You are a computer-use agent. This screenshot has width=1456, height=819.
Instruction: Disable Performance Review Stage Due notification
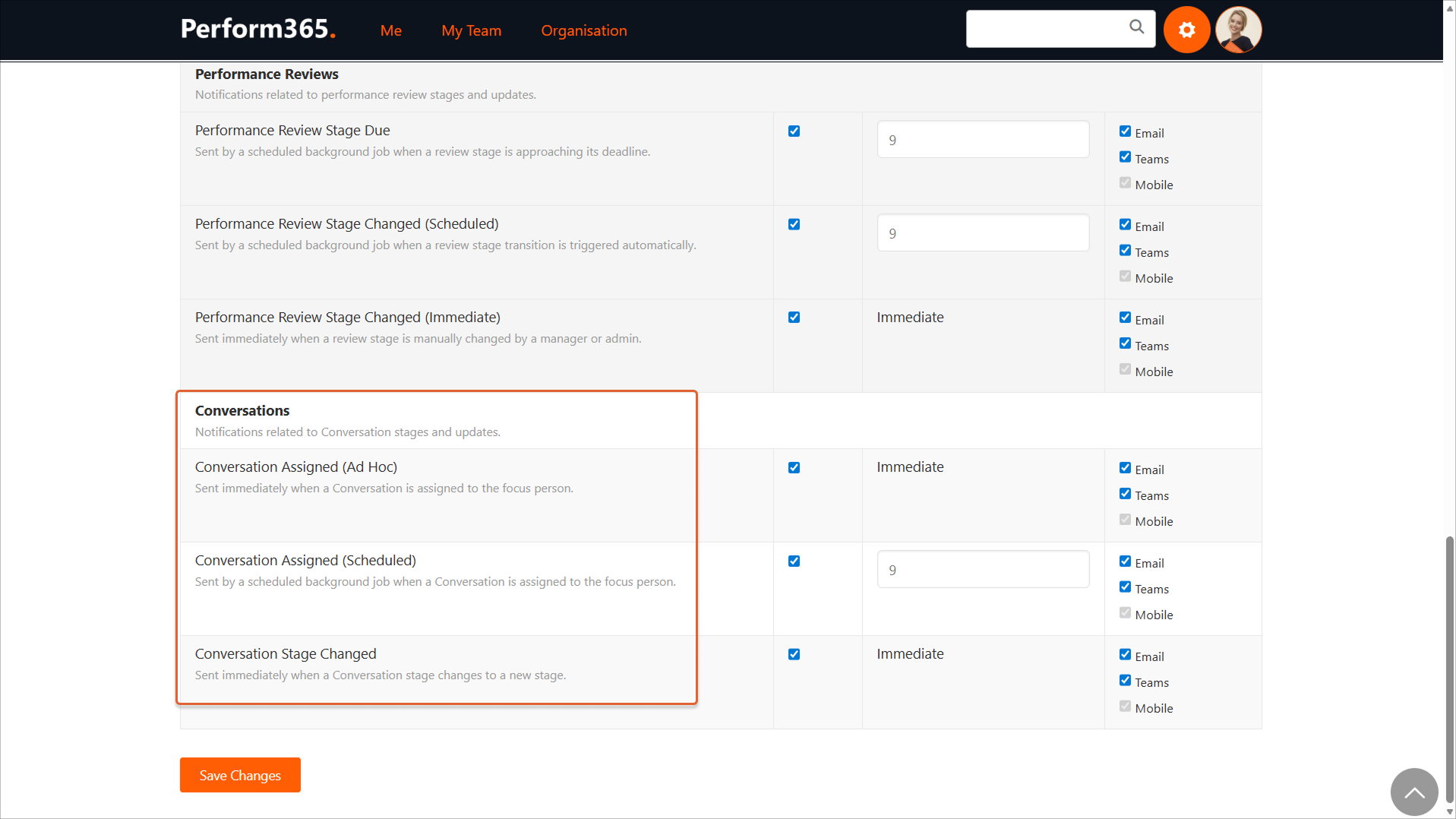(x=794, y=131)
